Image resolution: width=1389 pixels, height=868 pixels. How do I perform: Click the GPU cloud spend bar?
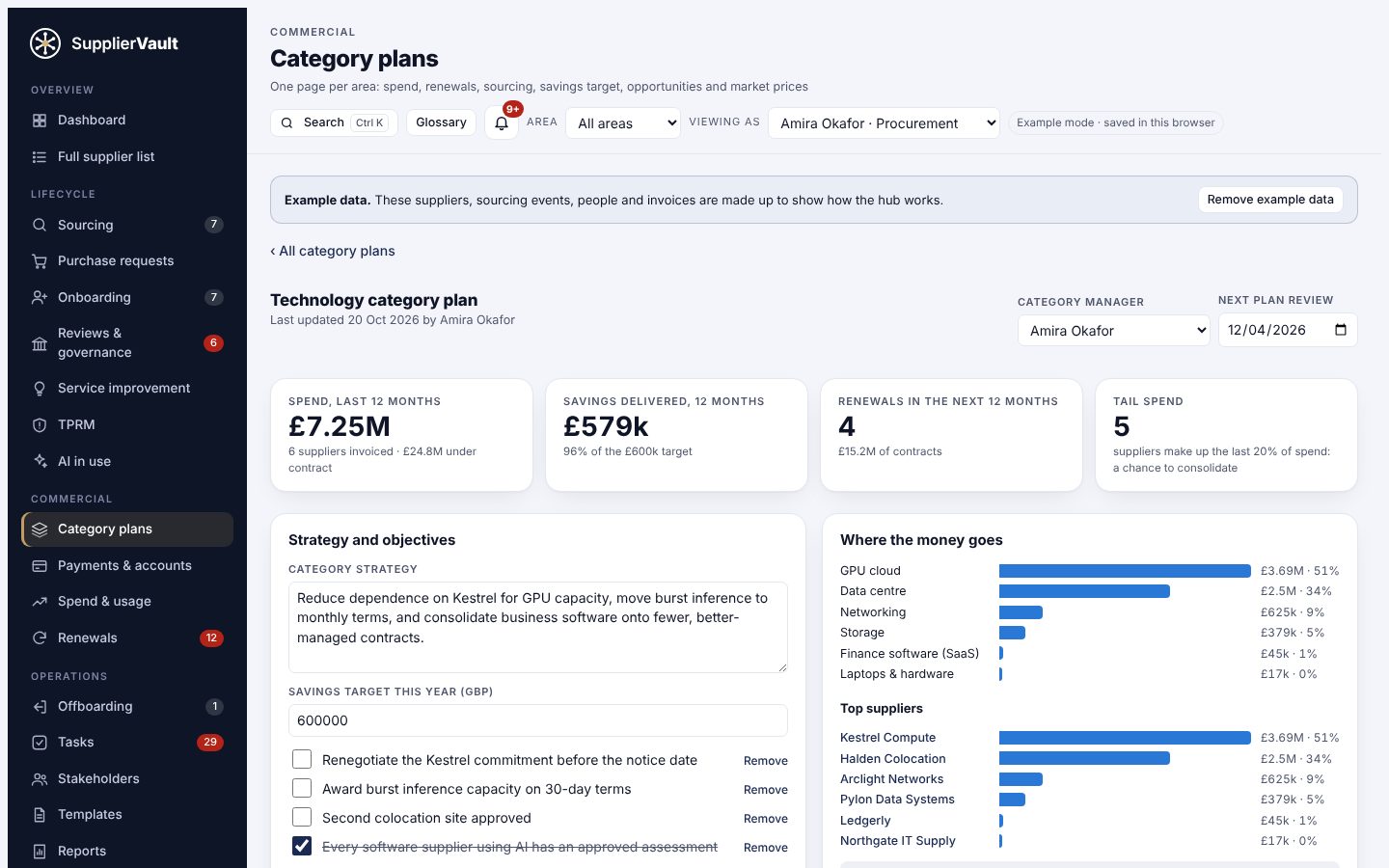[1125, 571]
